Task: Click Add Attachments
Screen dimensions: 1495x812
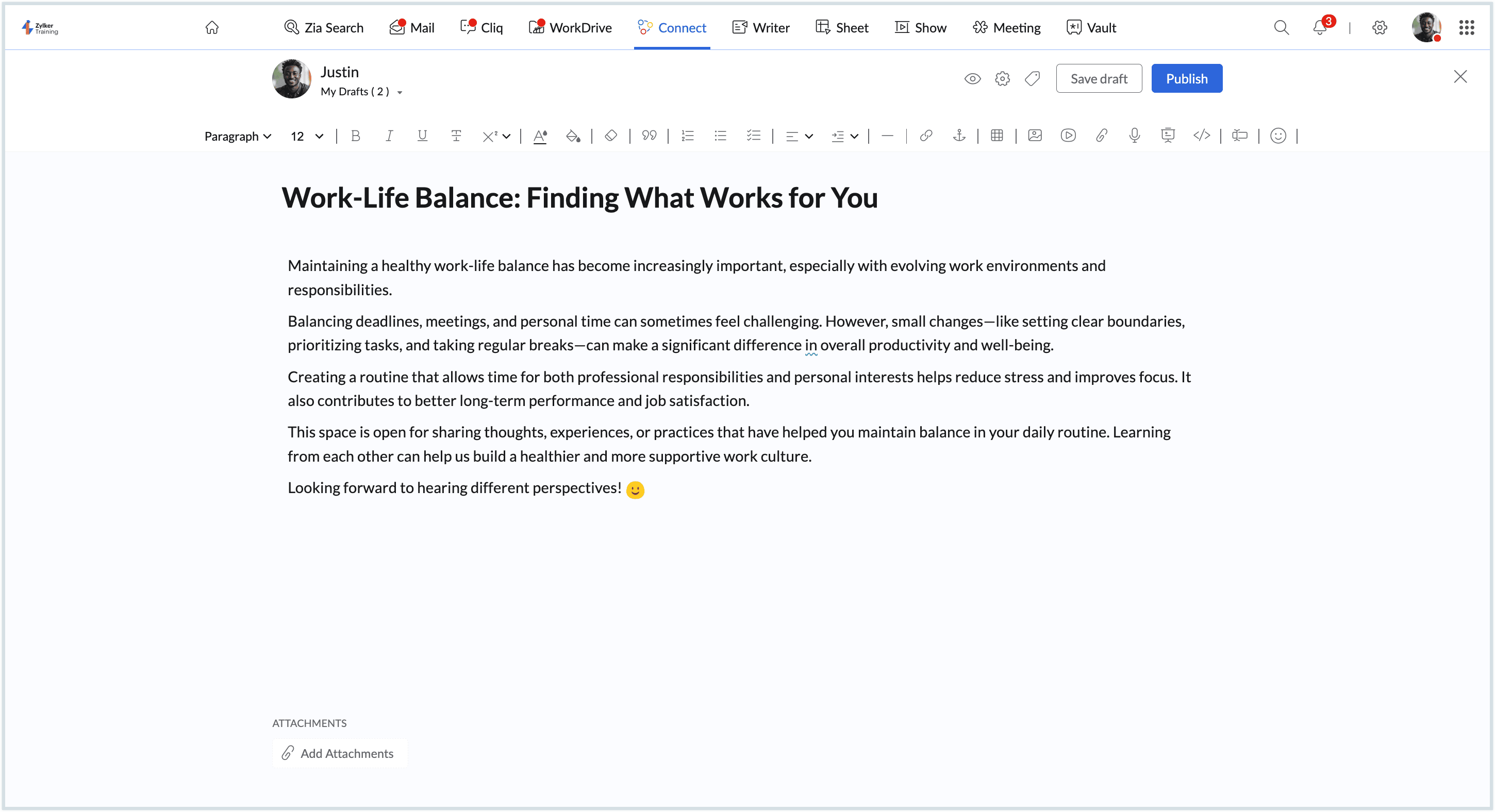Action: pyautogui.click(x=340, y=753)
